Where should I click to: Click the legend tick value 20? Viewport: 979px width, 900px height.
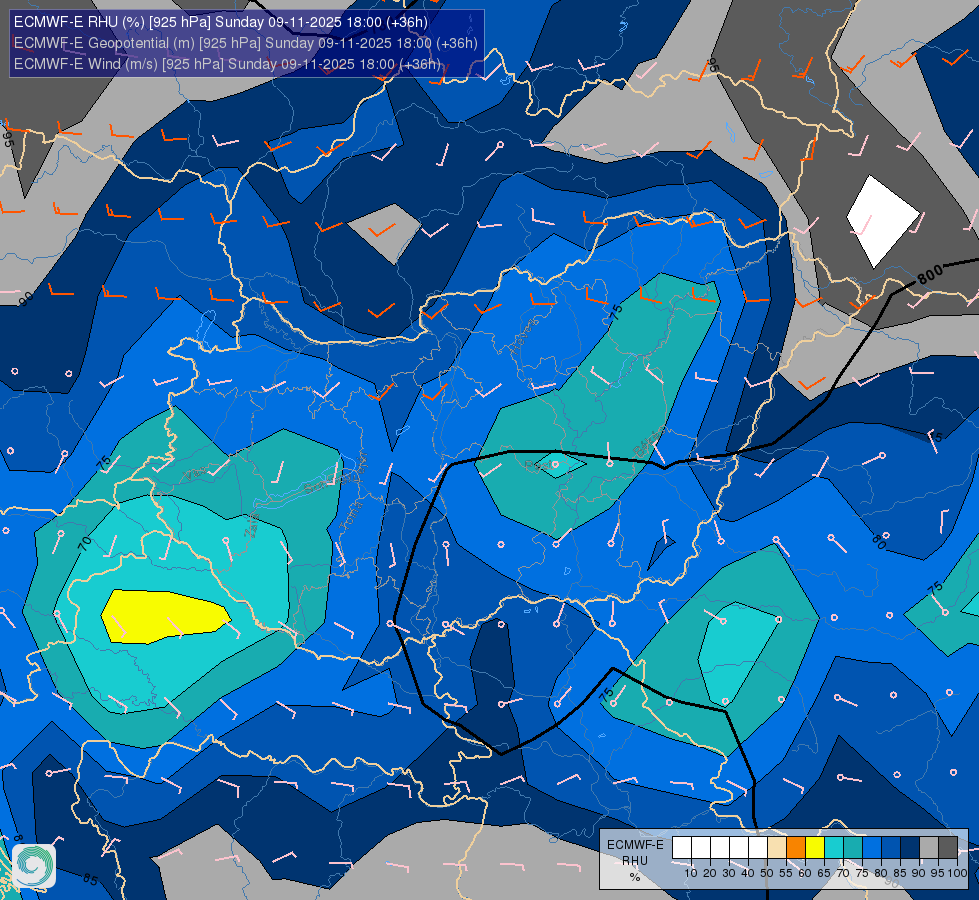[710, 873]
